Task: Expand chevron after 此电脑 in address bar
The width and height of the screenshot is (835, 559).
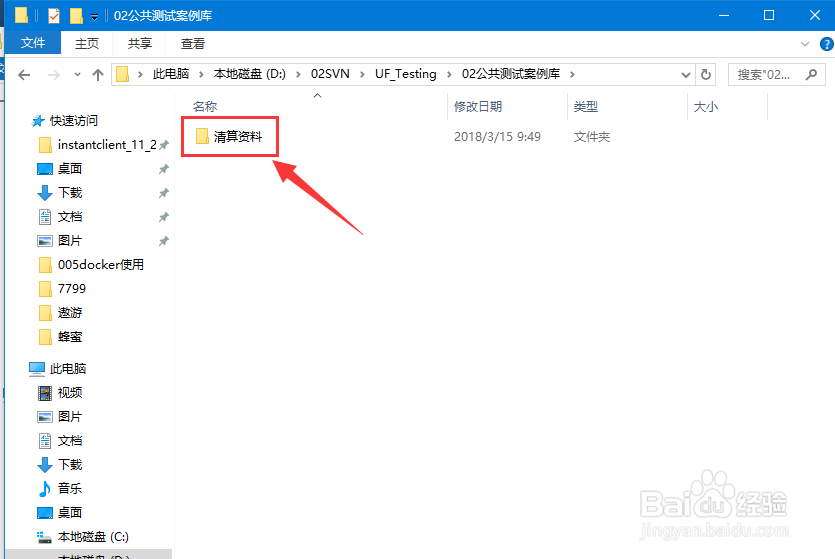Action: [x=201, y=75]
